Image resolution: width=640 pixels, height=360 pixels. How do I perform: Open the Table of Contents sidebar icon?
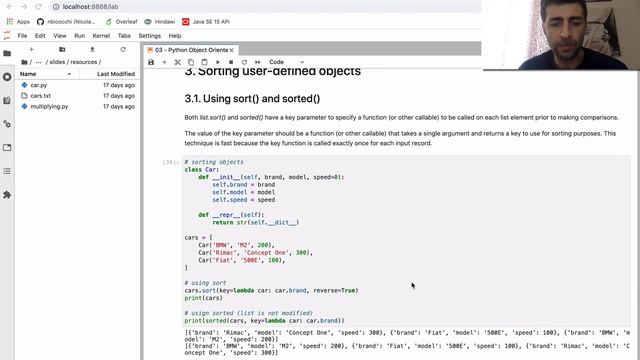(7, 171)
